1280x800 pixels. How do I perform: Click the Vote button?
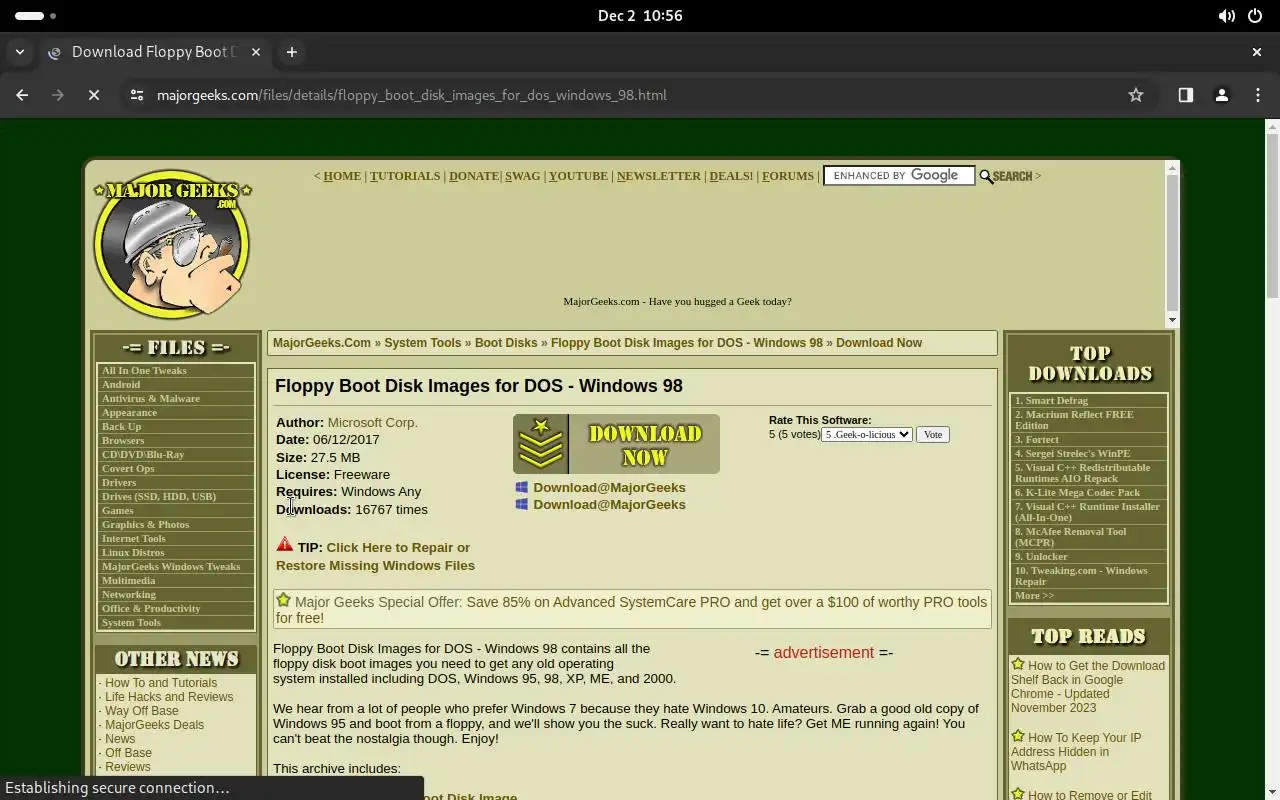click(x=933, y=435)
